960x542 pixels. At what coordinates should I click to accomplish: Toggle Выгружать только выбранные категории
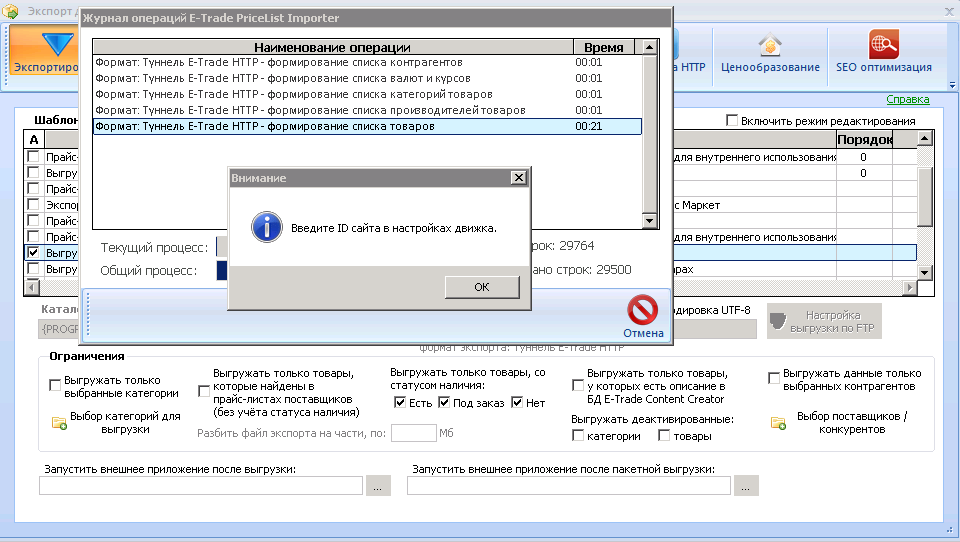point(55,386)
